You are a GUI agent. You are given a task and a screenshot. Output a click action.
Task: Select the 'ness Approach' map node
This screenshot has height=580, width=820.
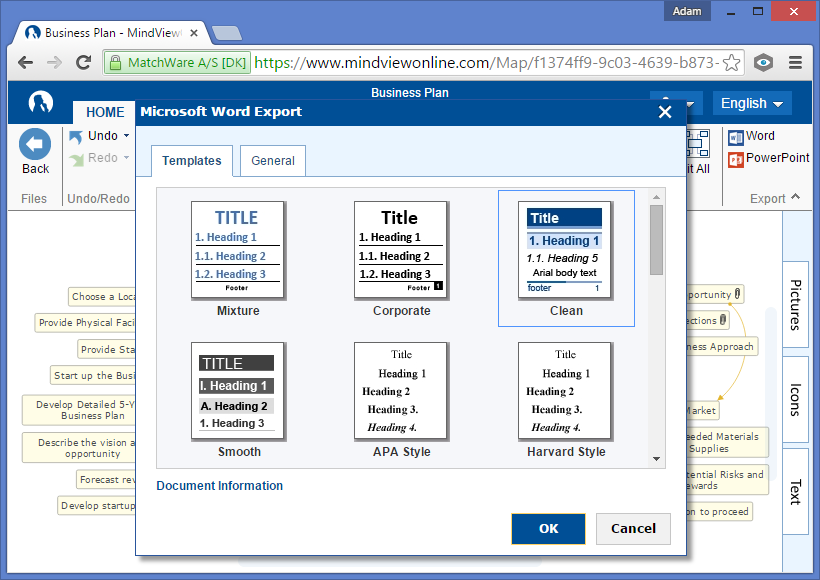point(722,347)
